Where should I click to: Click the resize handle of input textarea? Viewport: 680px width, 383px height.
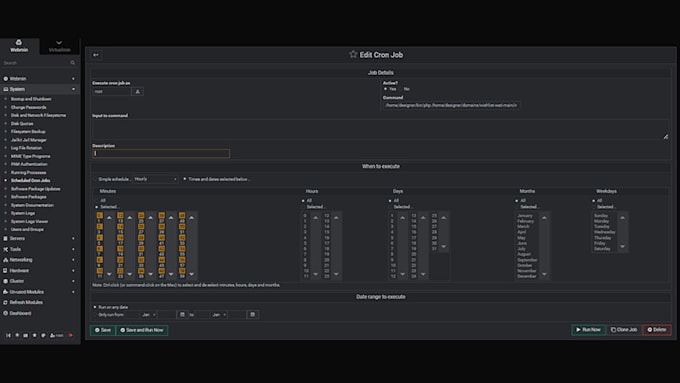(x=666, y=137)
